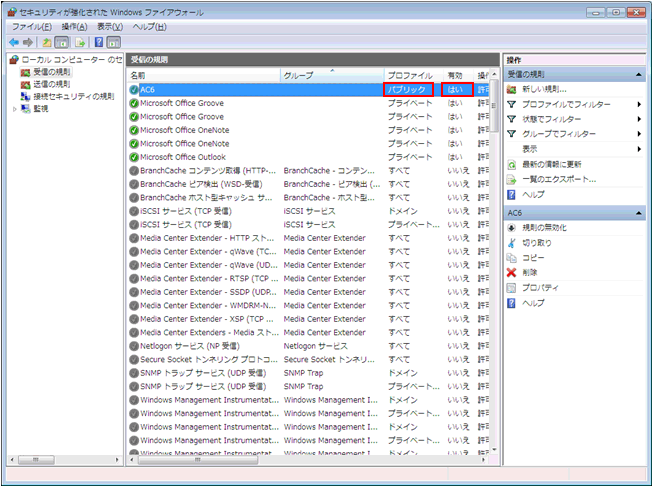Click the Help toolbar icon

99,42
